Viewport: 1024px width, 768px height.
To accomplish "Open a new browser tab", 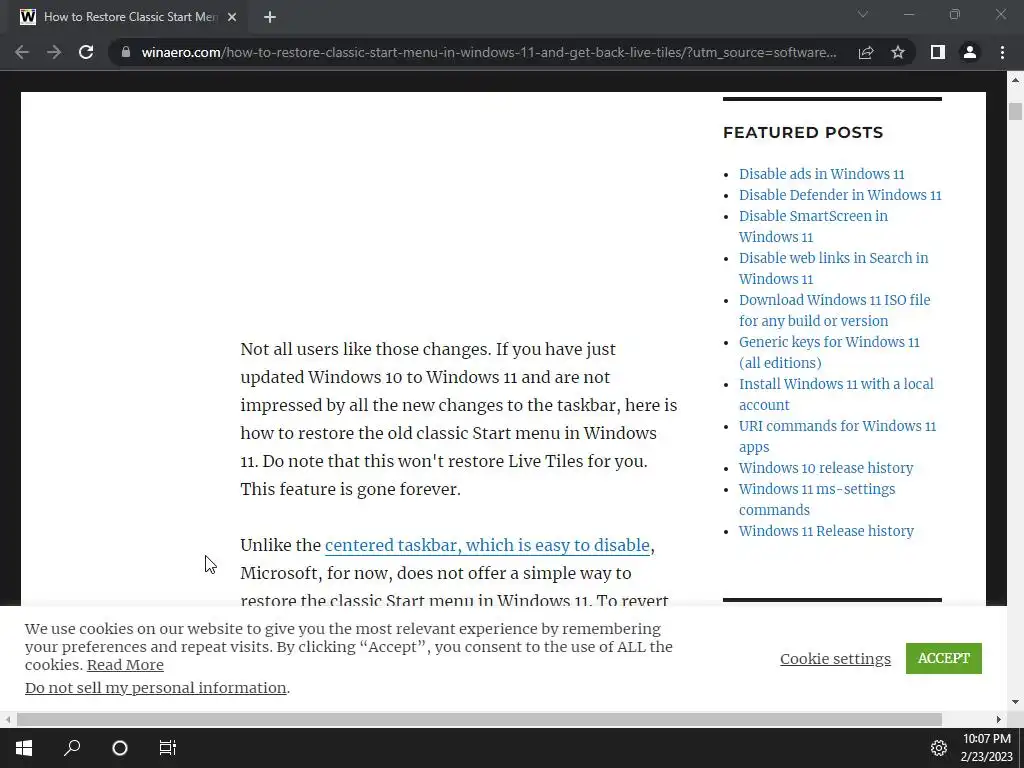I will [270, 17].
